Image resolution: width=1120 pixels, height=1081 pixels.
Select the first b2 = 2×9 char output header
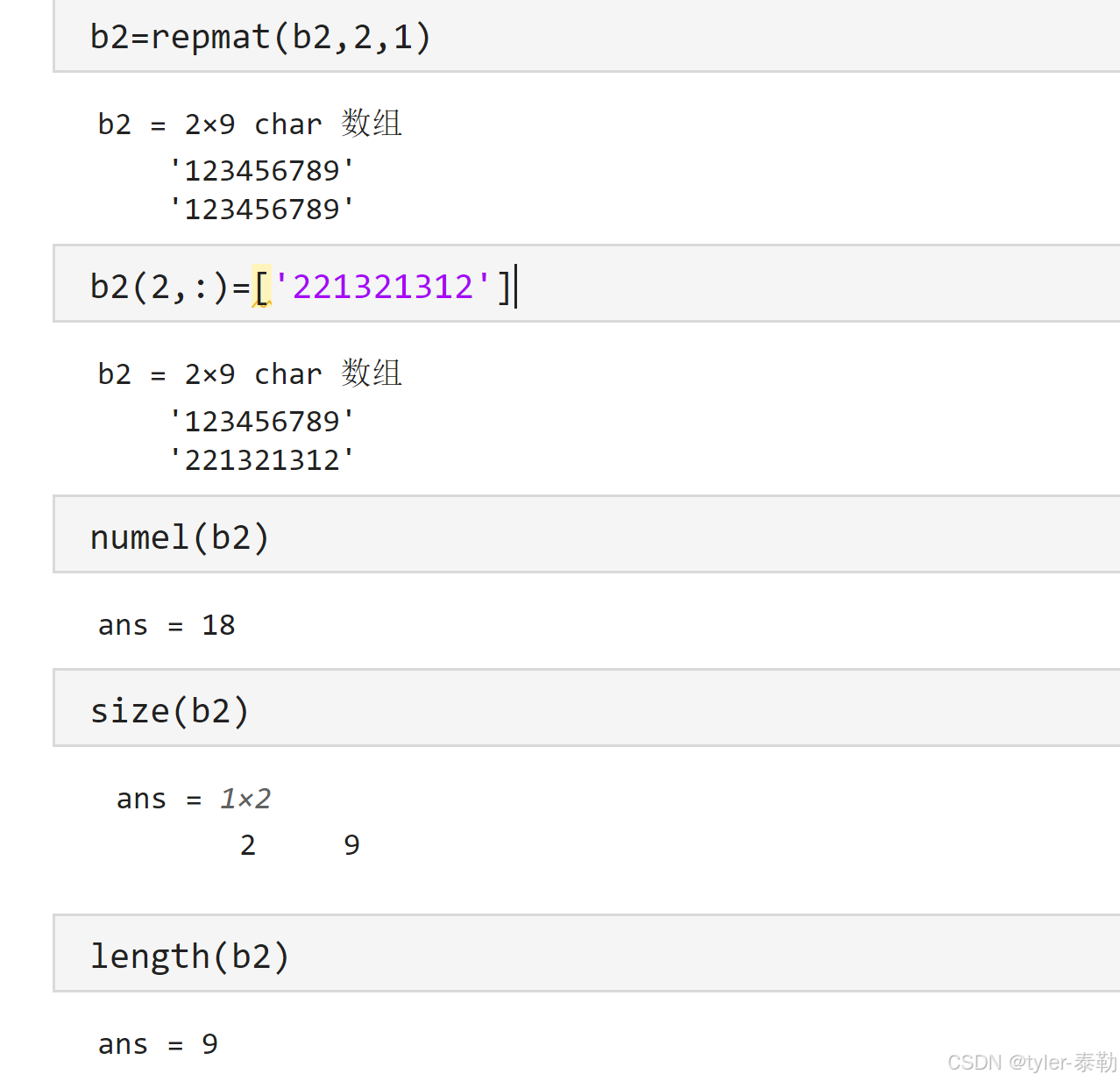(250, 124)
